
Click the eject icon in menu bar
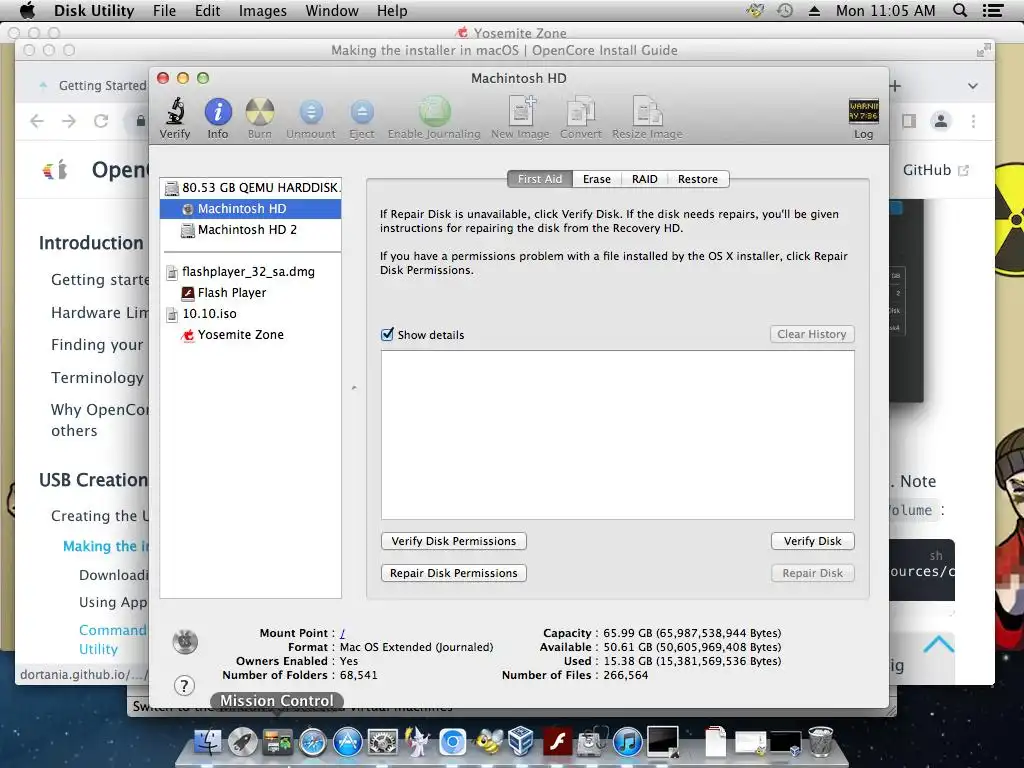pos(814,10)
